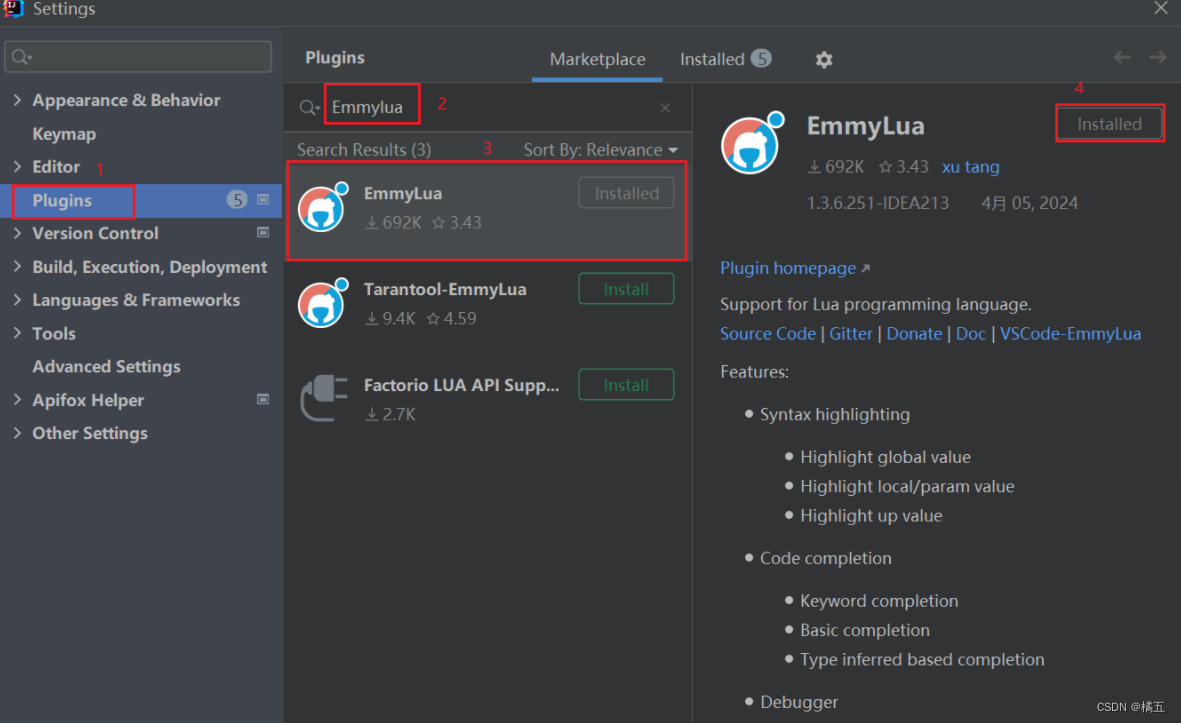Screen dimensions: 1181x723
Task: Select Keymap in the settings tree
Action: (x=64, y=134)
